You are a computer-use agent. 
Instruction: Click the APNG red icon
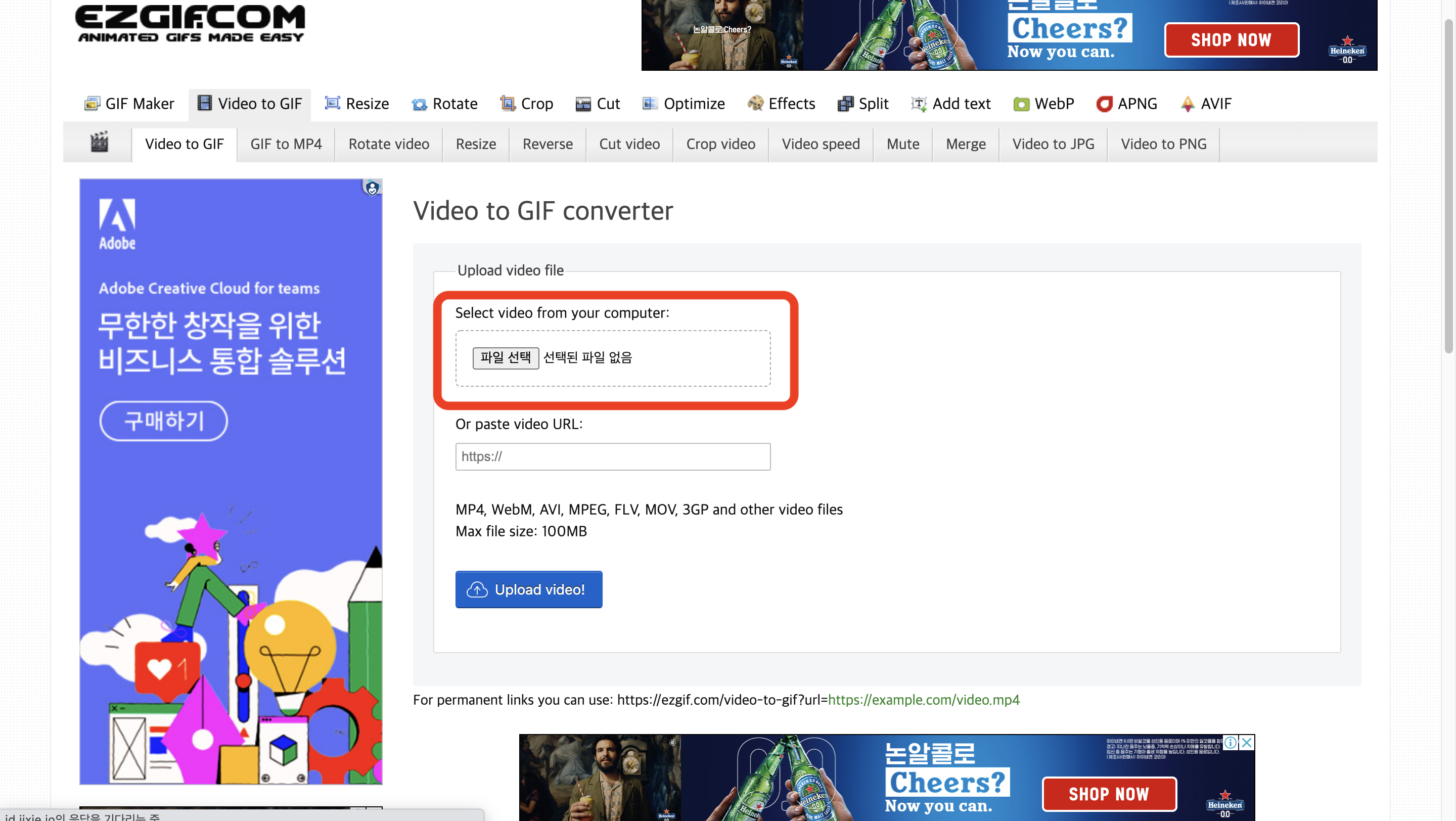tap(1104, 104)
